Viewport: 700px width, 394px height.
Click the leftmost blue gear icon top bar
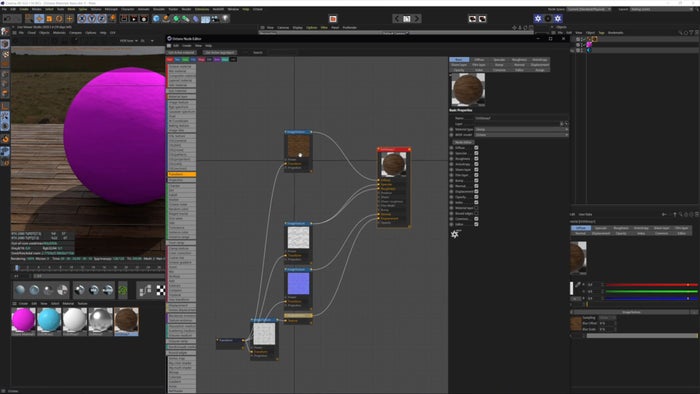[538, 19]
